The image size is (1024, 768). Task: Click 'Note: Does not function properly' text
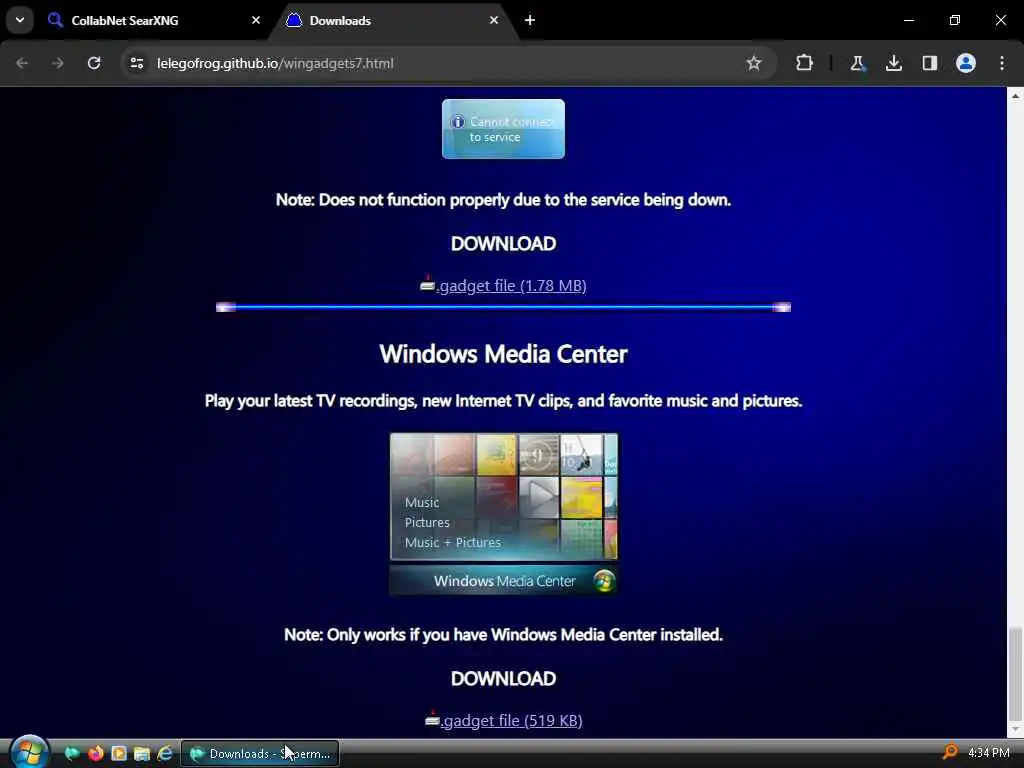pos(503,200)
